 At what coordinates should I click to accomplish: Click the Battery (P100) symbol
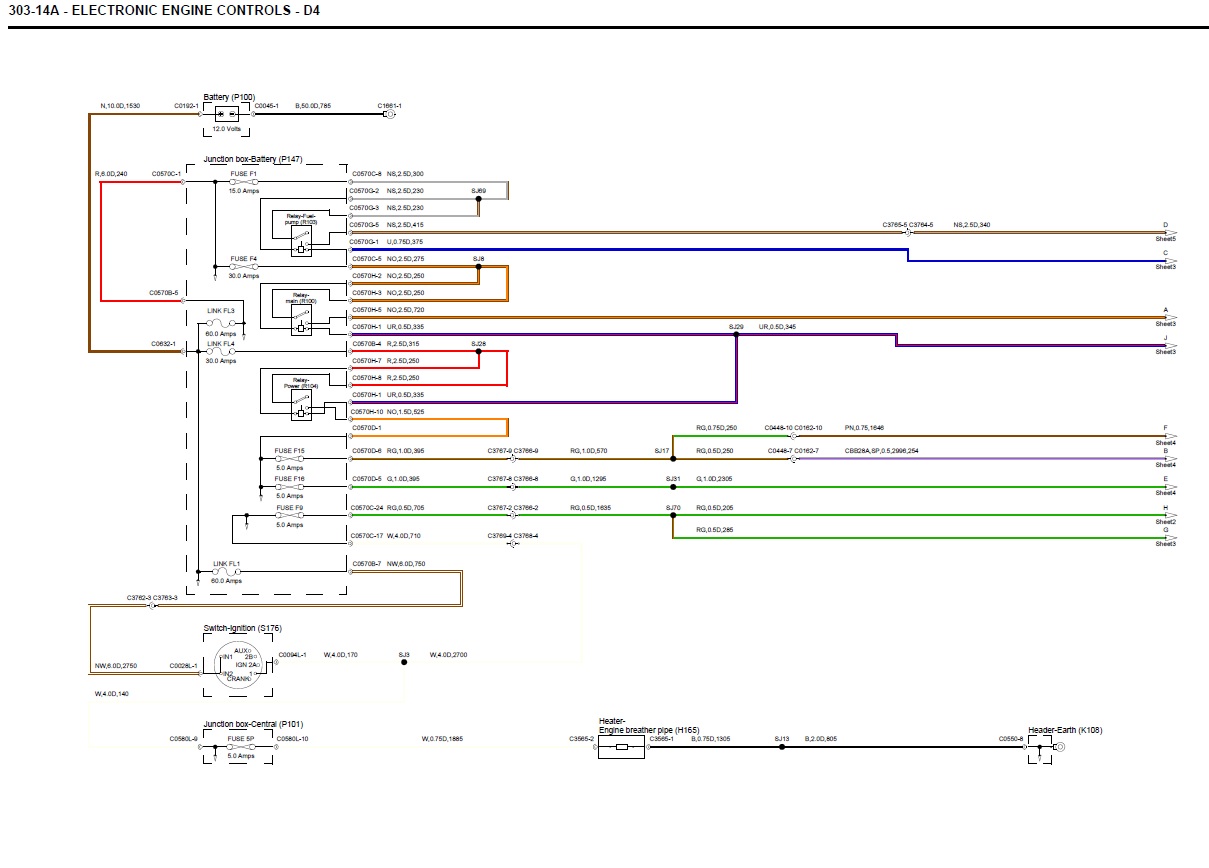227,114
